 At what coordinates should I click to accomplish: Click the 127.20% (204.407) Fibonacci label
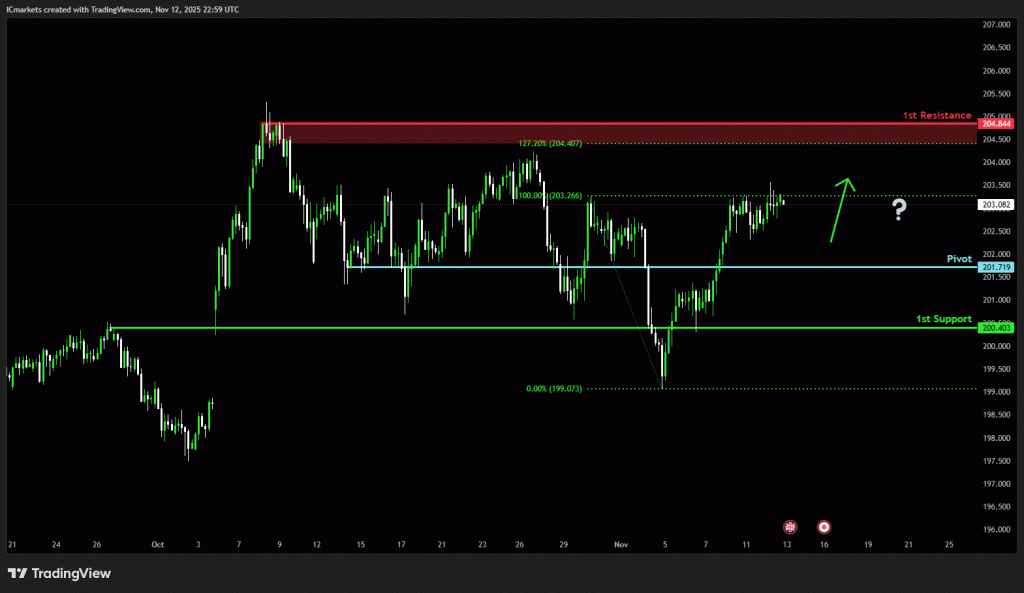tap(549, 144)
